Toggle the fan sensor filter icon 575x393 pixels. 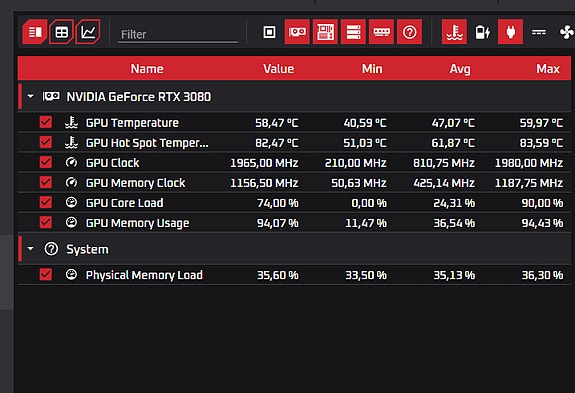pyautogui.click(x=567, y=32)
